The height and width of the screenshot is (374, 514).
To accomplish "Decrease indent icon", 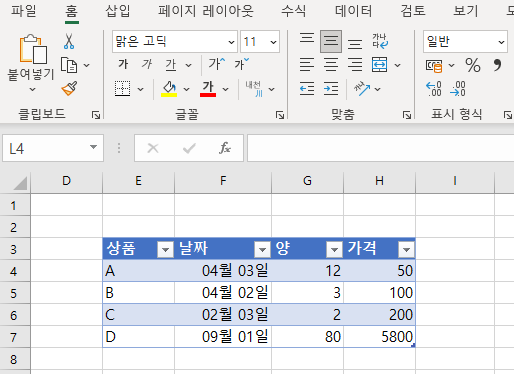I will (307, 89).
